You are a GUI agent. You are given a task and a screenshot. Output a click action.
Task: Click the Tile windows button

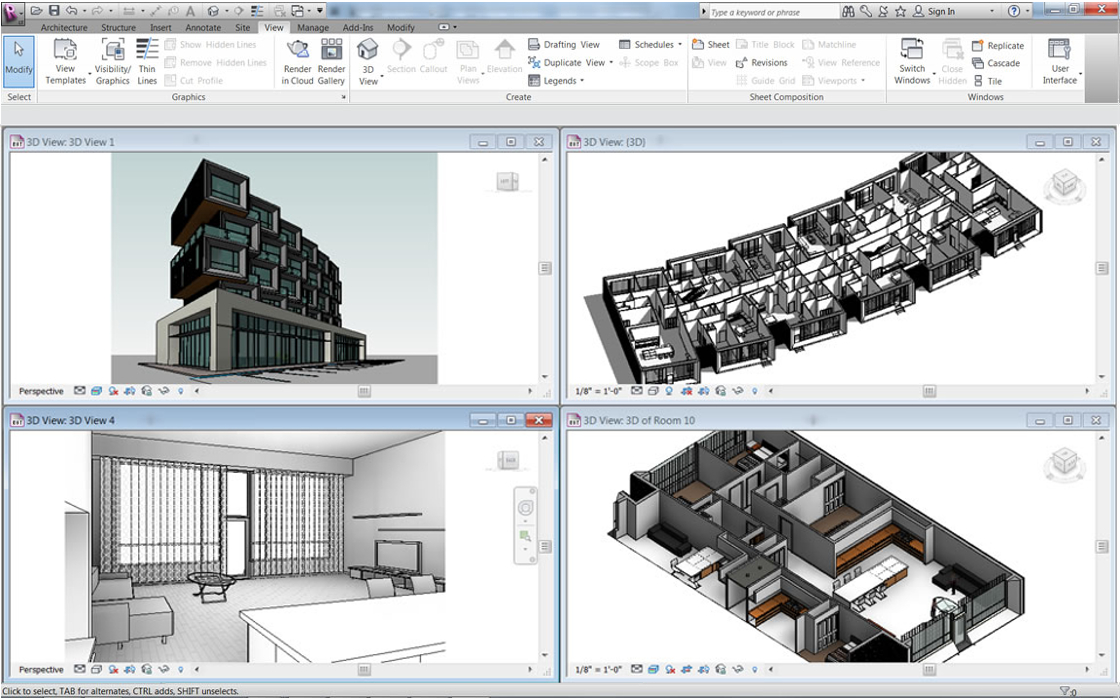point(988,81)
